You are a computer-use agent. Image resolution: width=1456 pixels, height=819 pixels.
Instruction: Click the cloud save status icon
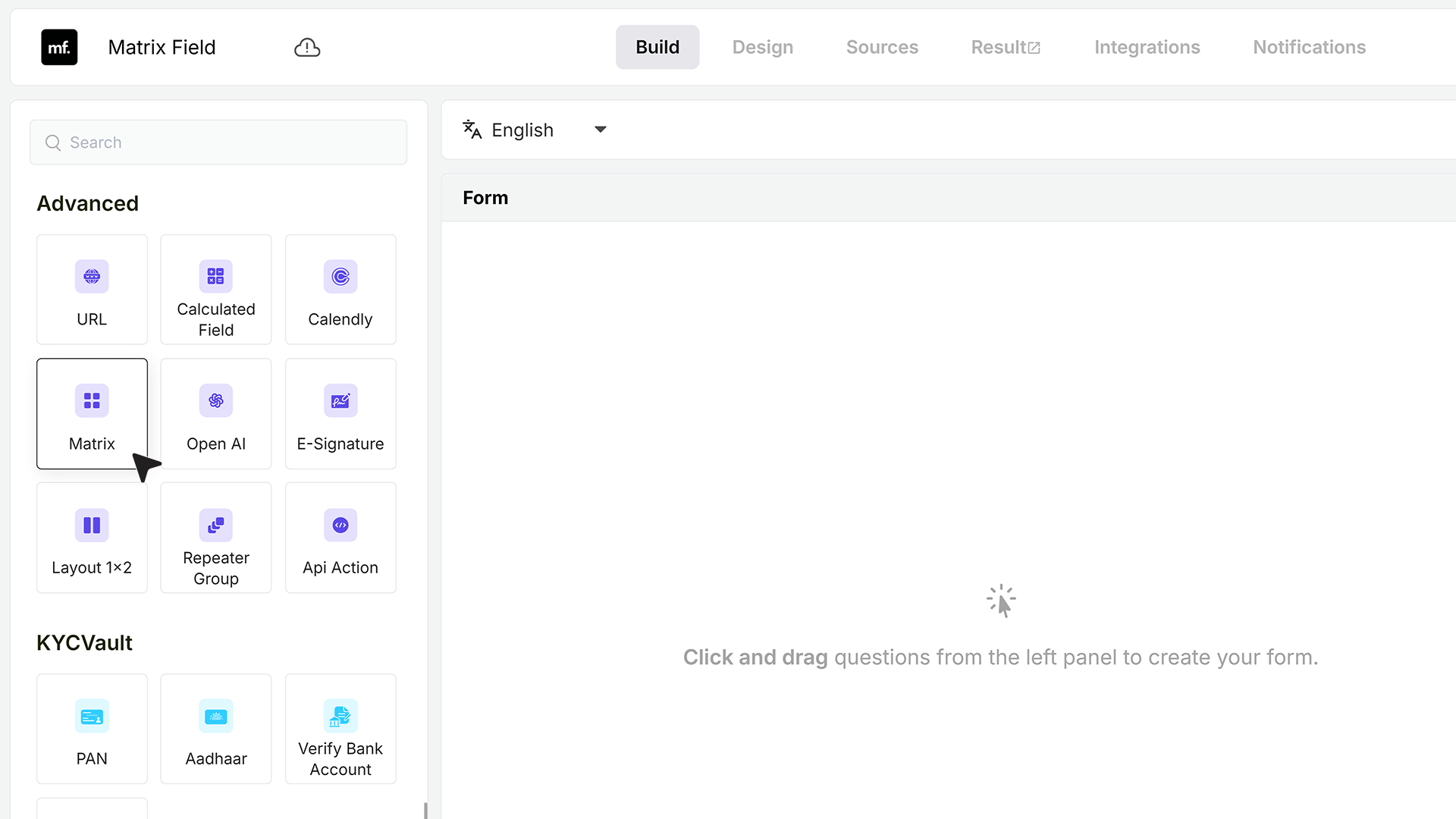307,47
